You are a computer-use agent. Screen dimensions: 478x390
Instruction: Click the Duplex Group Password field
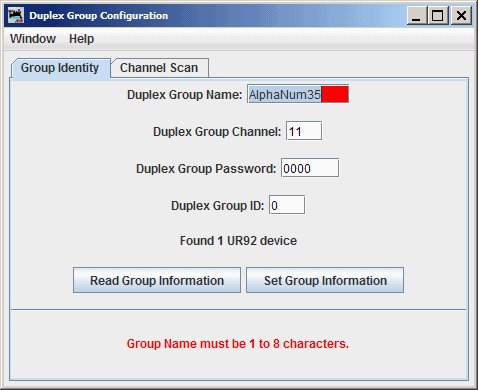310,168
